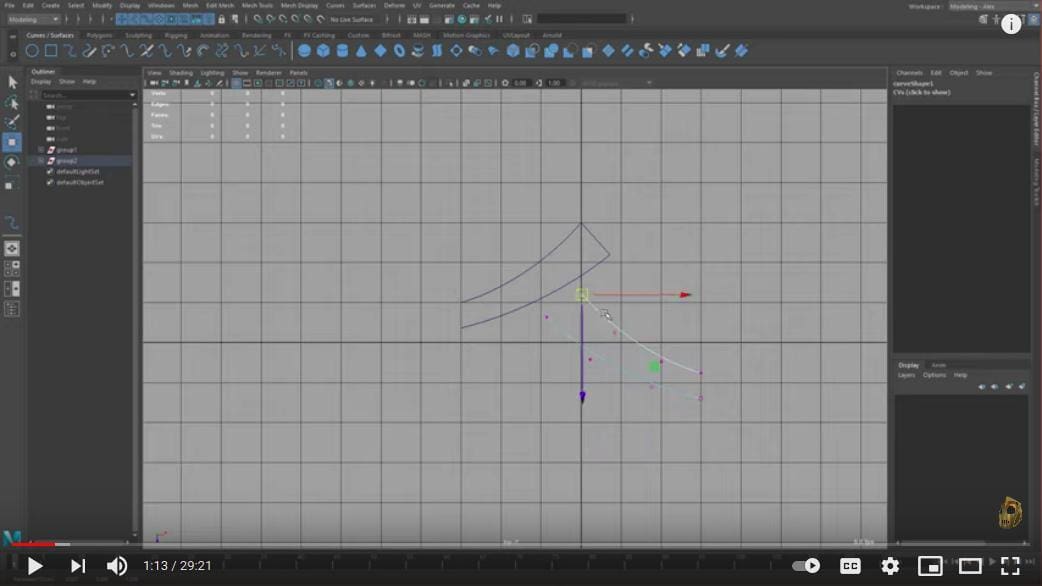The image size is (1042, 586).
Task: Create a NURBS sphere from the shelf
Action: point(304,51)
